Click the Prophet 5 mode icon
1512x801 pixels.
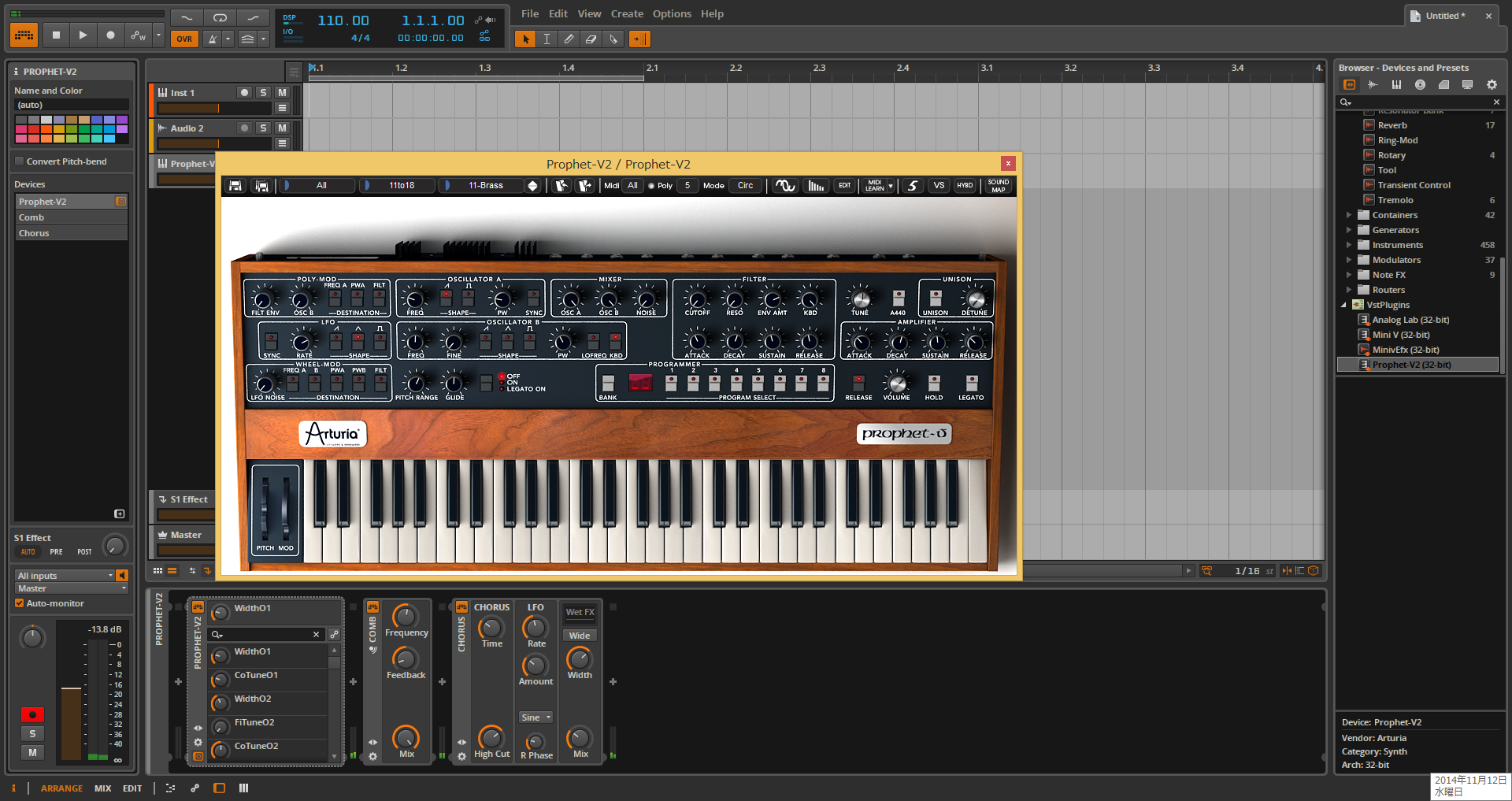(913, 186)
